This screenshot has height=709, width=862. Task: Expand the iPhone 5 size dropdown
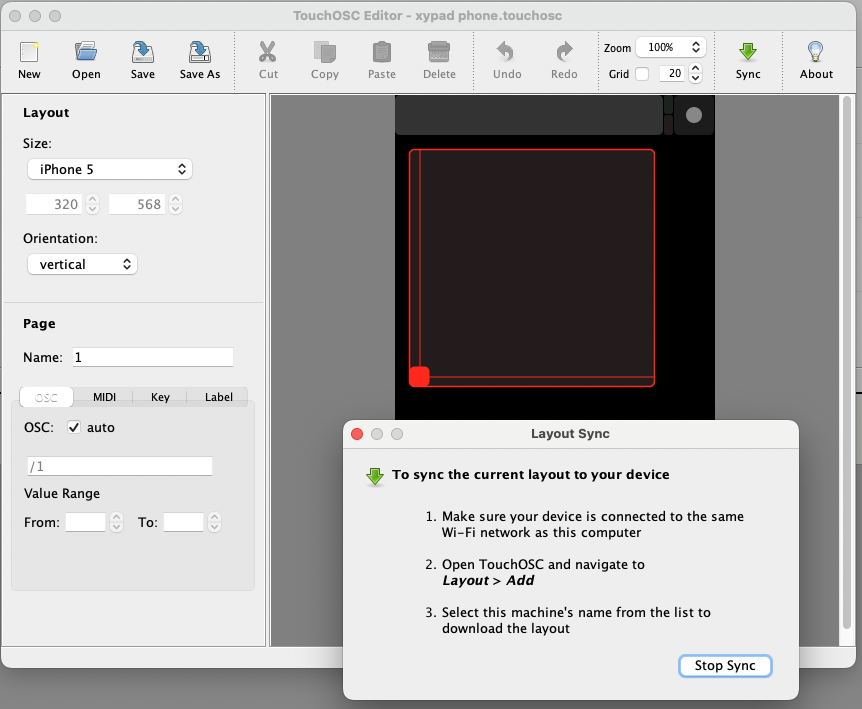tap(109, 170)
